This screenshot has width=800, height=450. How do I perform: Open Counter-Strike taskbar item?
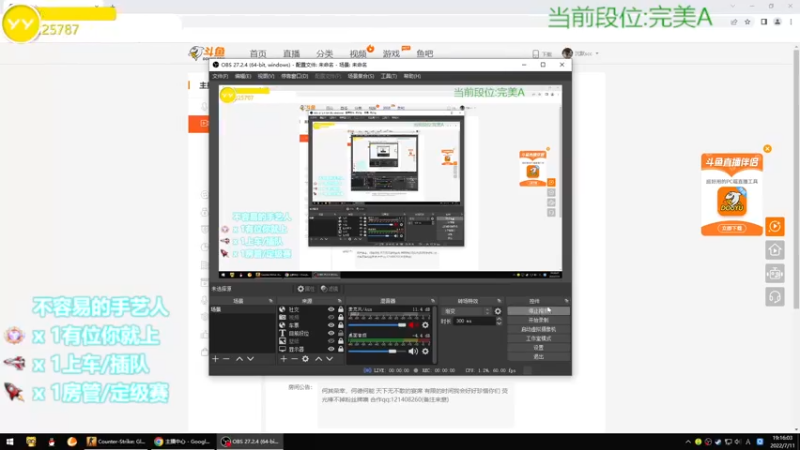117,442
